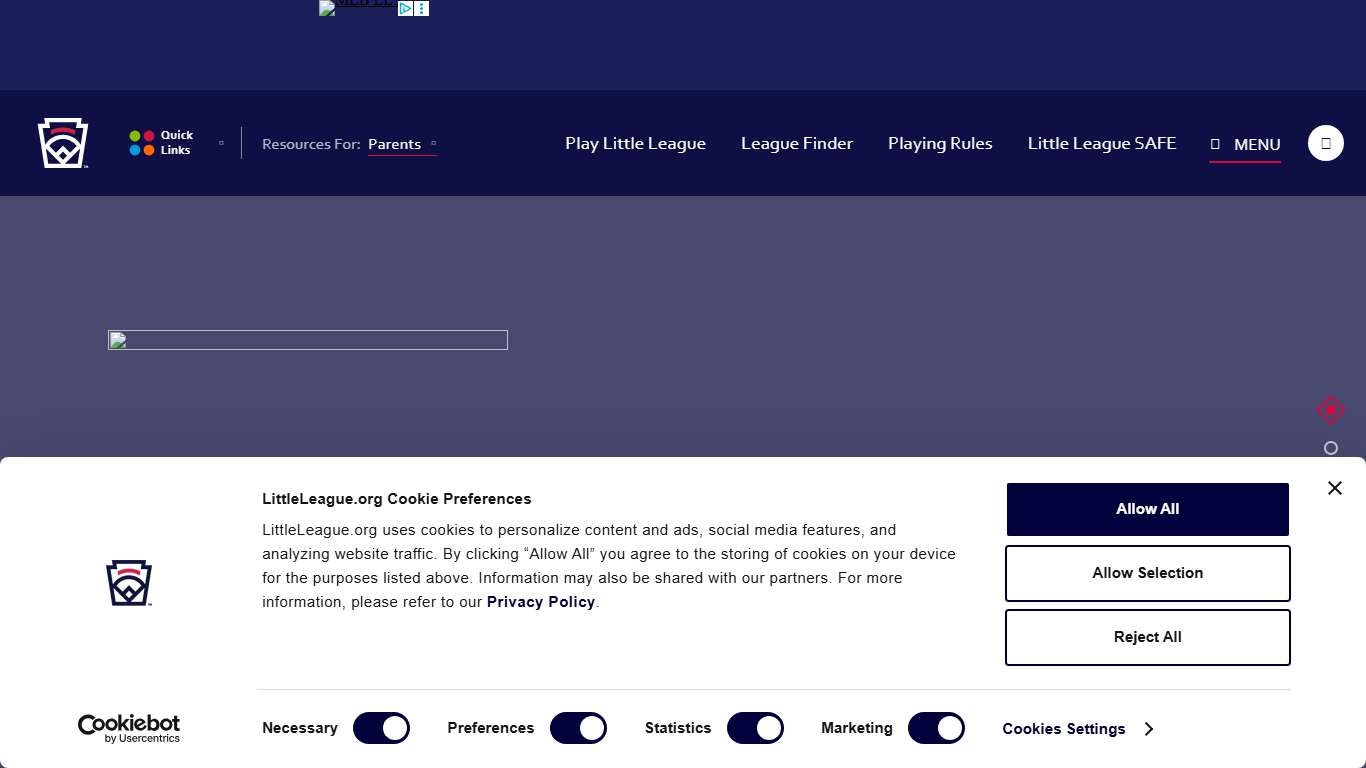Screen dimensions: 1366x768
Task: Go to the second slide indicator dot
Action: [x=1330, y=448]
